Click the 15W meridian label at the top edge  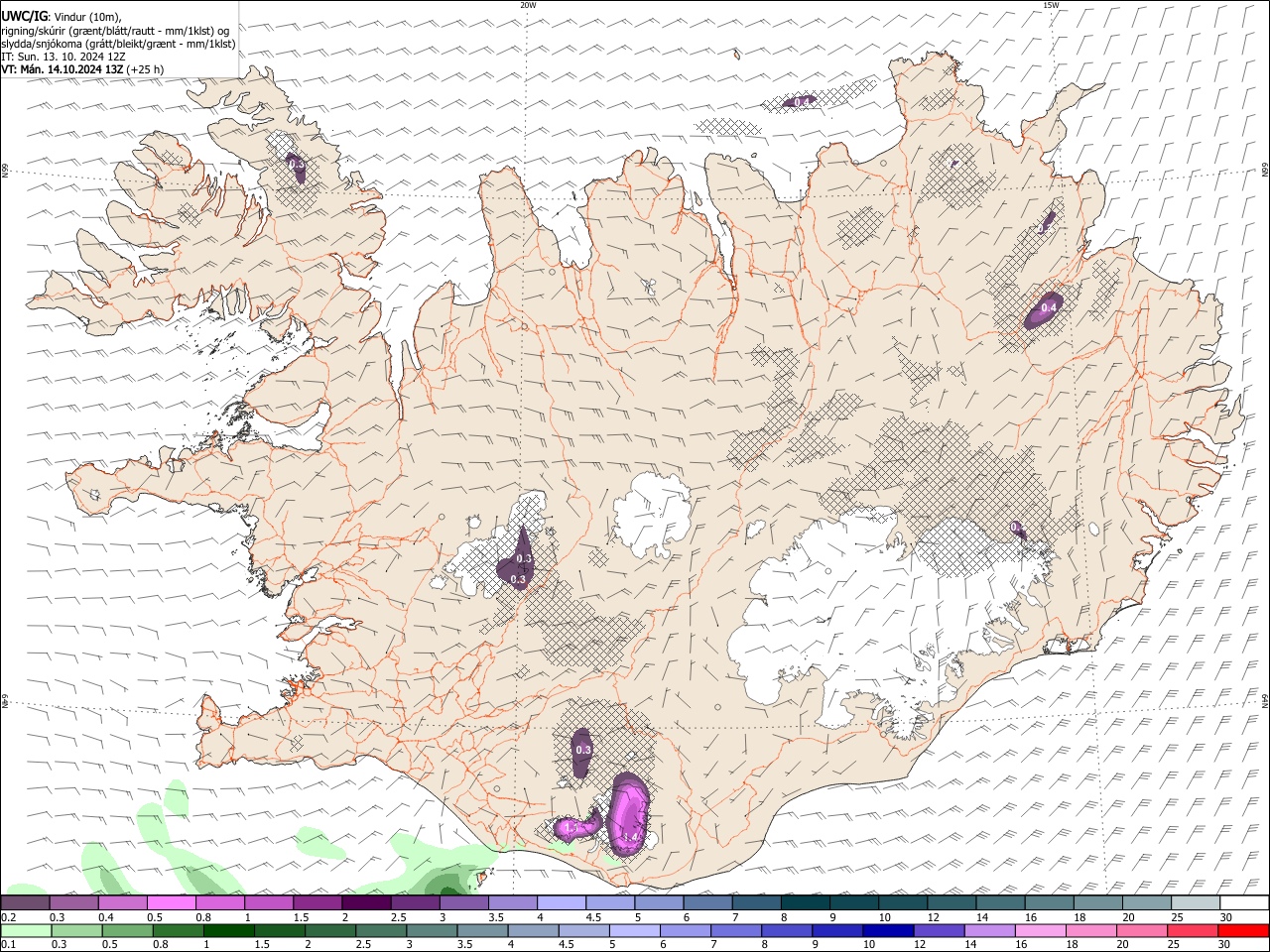(x=1051, y=5)
